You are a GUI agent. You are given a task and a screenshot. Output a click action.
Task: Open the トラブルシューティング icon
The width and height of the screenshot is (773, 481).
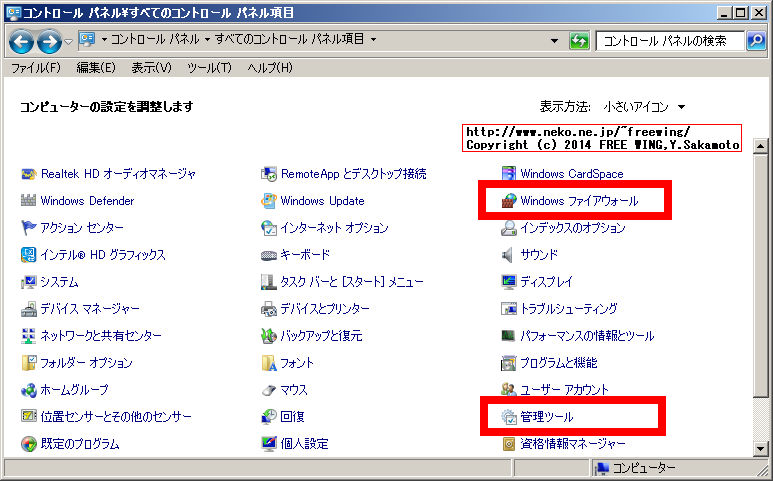coord(508,309)
